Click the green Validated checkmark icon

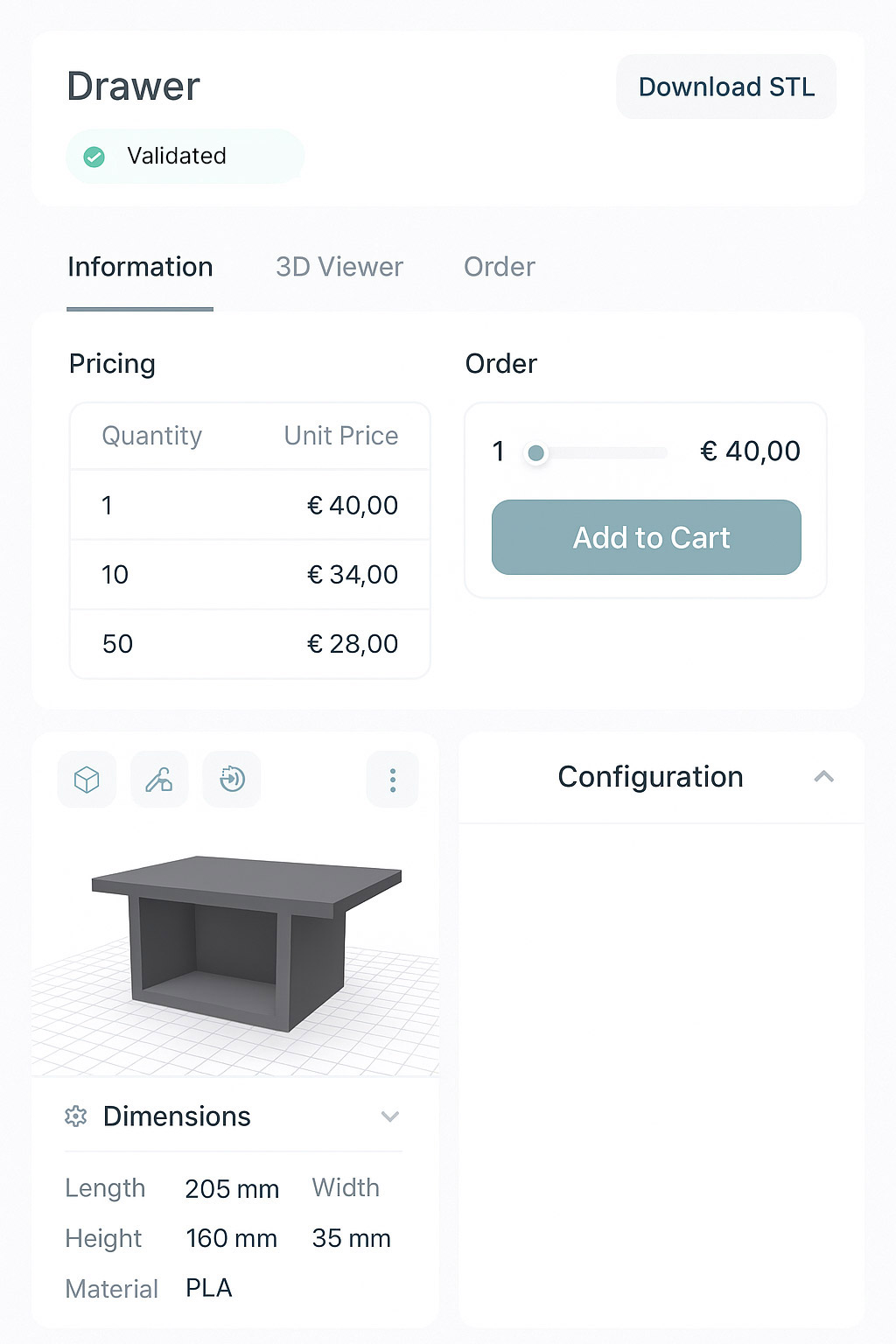94,157
